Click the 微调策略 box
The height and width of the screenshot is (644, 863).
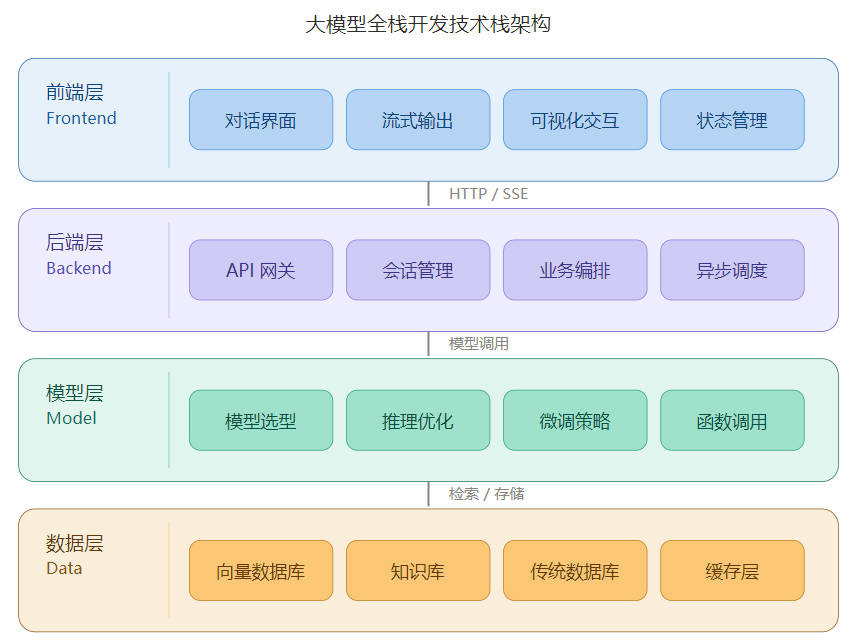[575, 421]
